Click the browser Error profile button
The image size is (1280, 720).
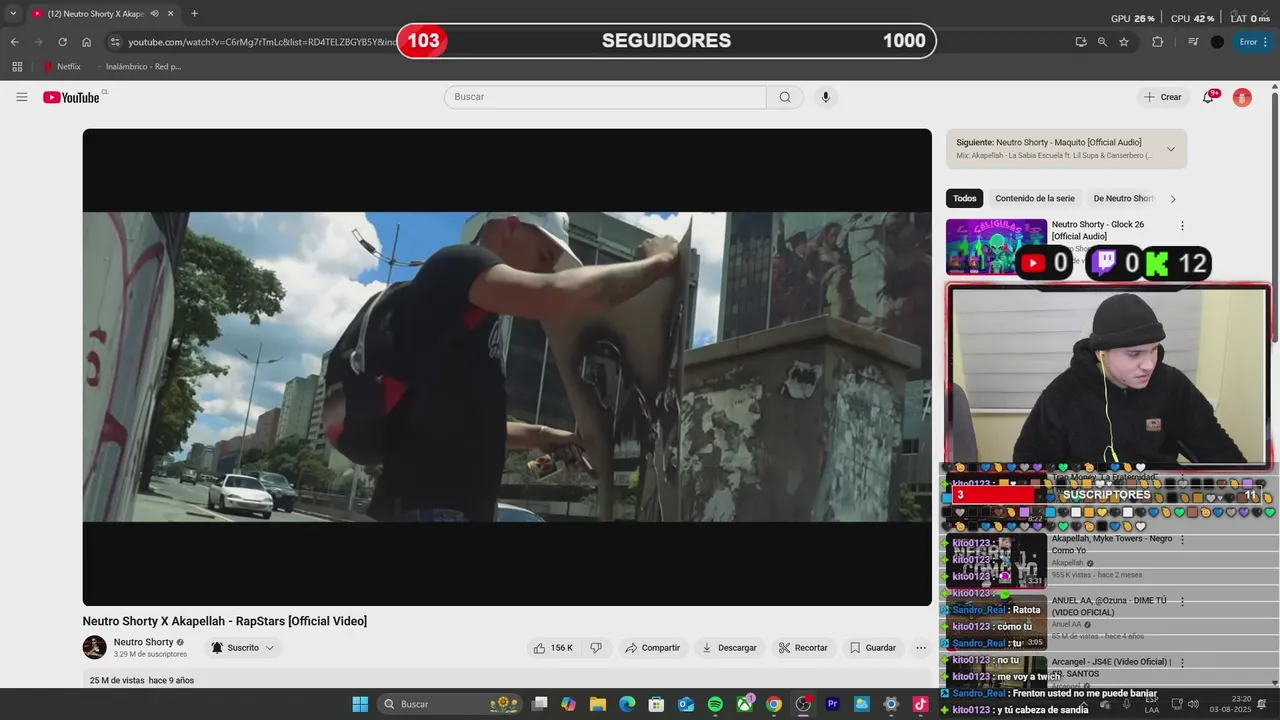[x=1254, y=42]
